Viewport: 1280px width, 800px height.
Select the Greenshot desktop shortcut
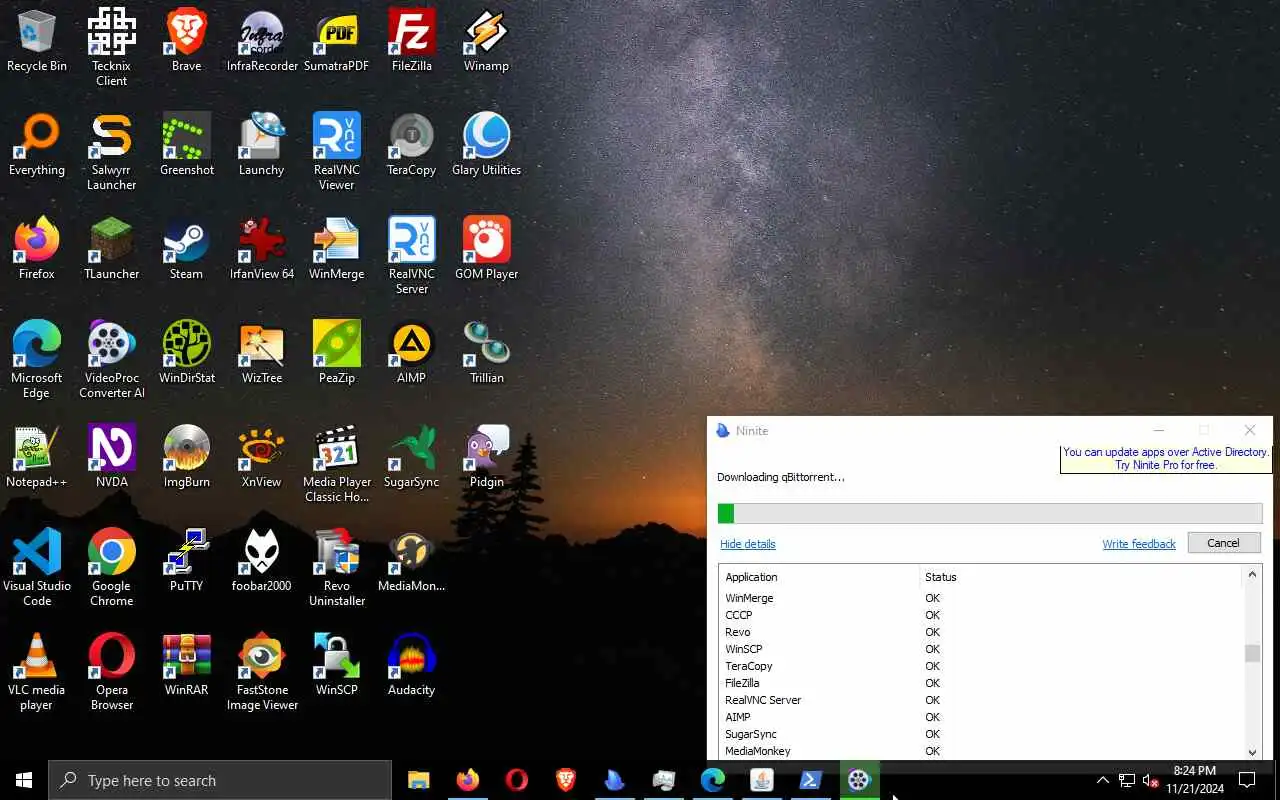pos(186,146)
